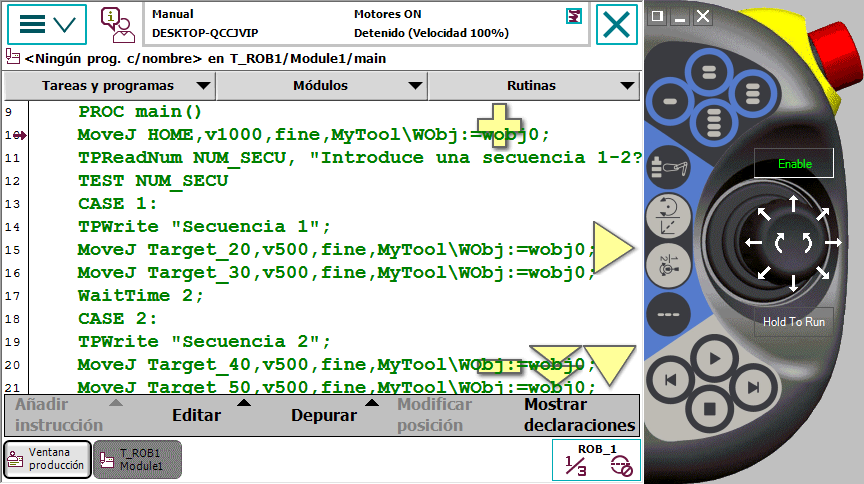Switch to Ventana producción tab
Screen dimensions: 864x484
coord(47,459)
